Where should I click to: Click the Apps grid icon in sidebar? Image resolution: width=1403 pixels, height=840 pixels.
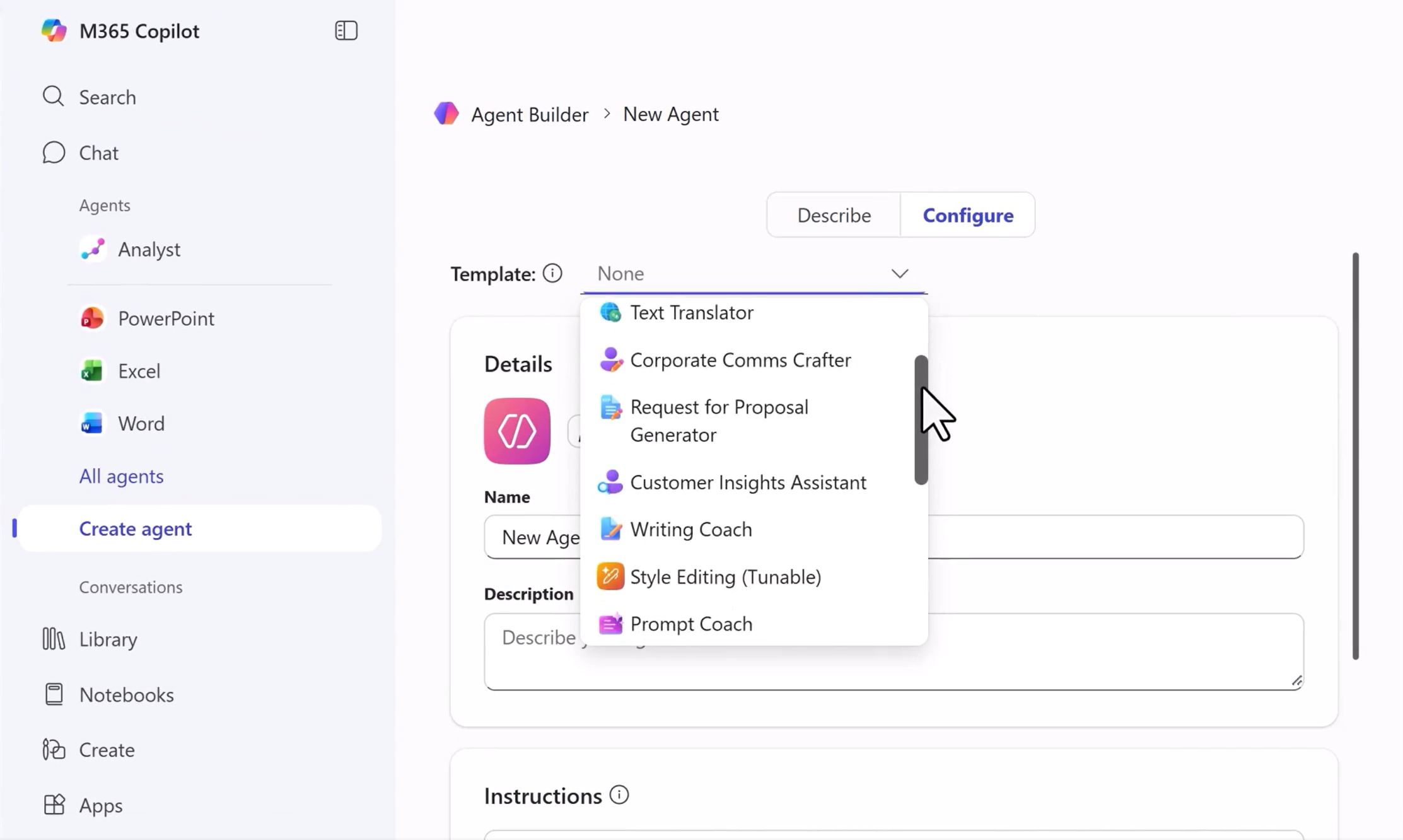pyautogui.click(x=54, y=805)
